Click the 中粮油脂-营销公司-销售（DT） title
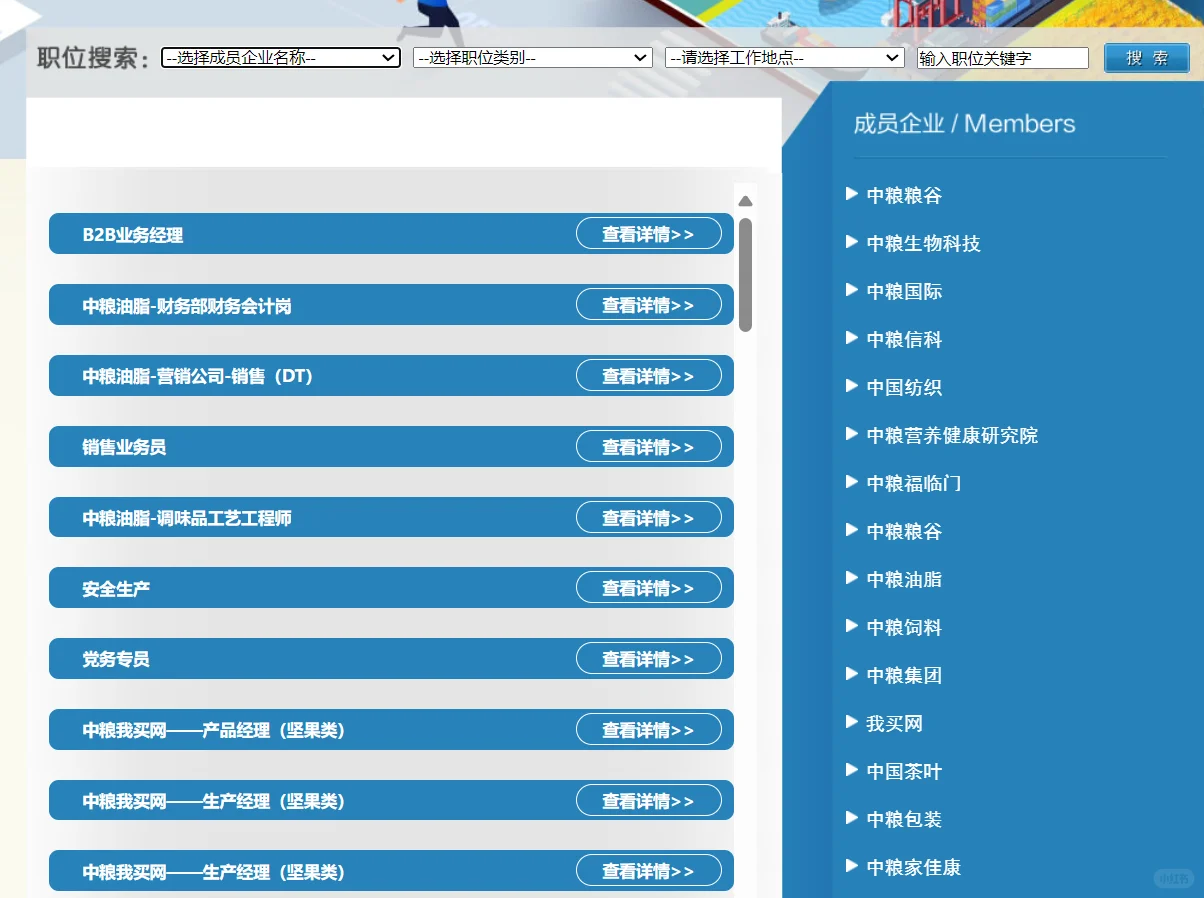 click(198, 377)
